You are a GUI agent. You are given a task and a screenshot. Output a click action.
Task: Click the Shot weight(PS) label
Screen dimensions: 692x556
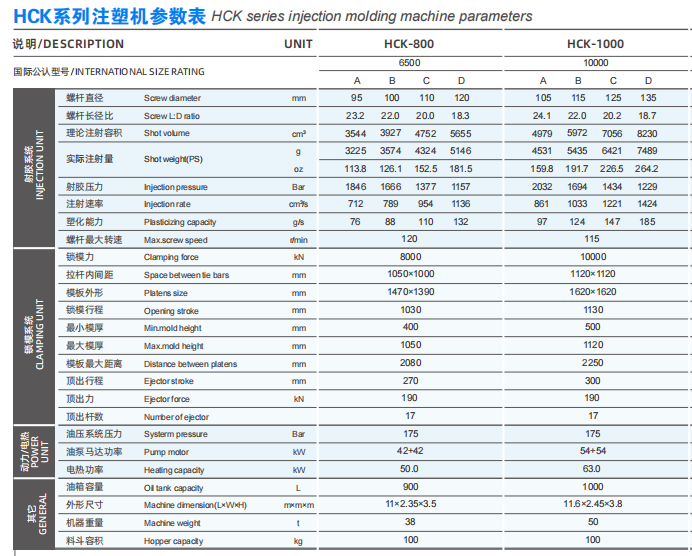click(x=173, y=159)
